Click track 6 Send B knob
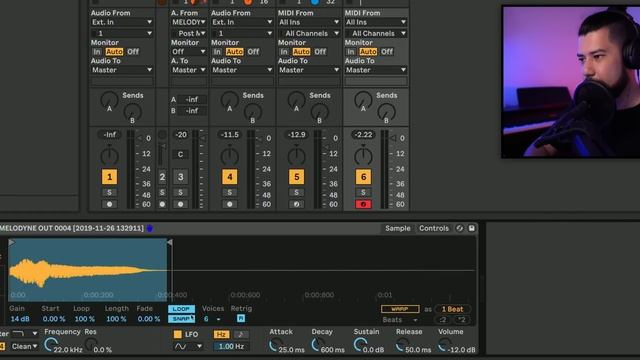640x360 pixels. click(386, 111)
